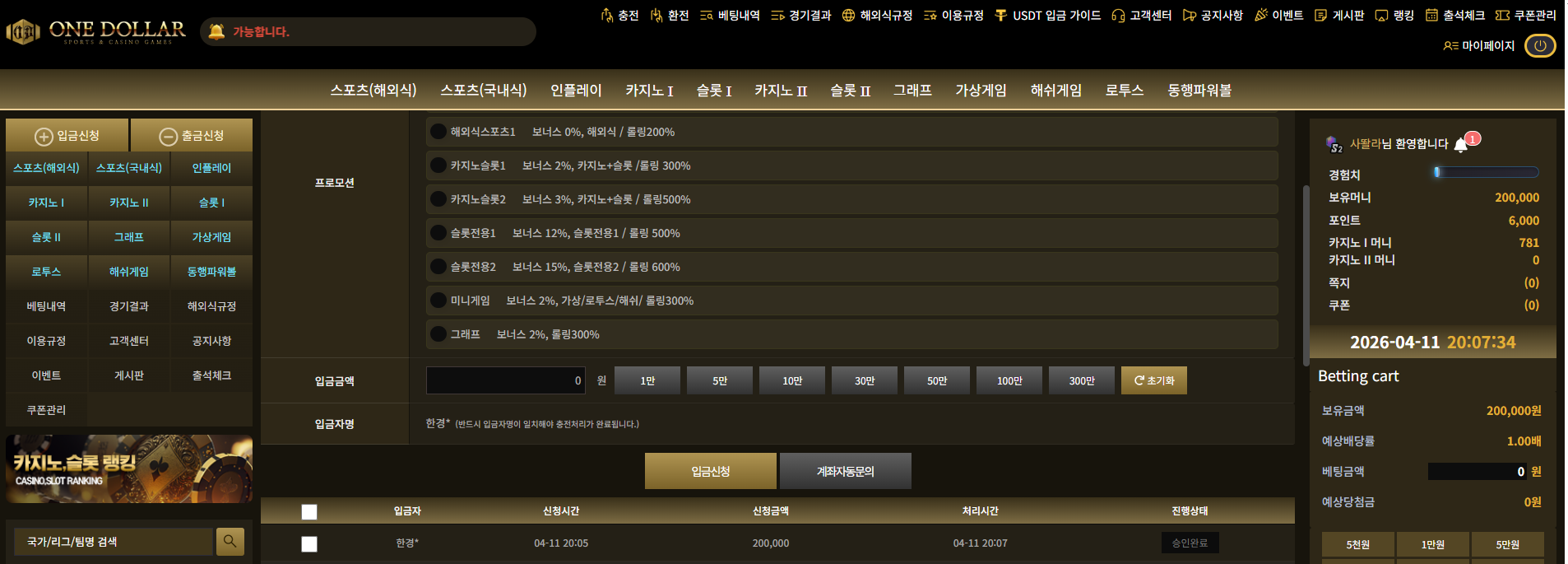Select 슬롯전용2 promotion radio option
This screenshot has width=1568, height=564.
[x=438, y=267]
